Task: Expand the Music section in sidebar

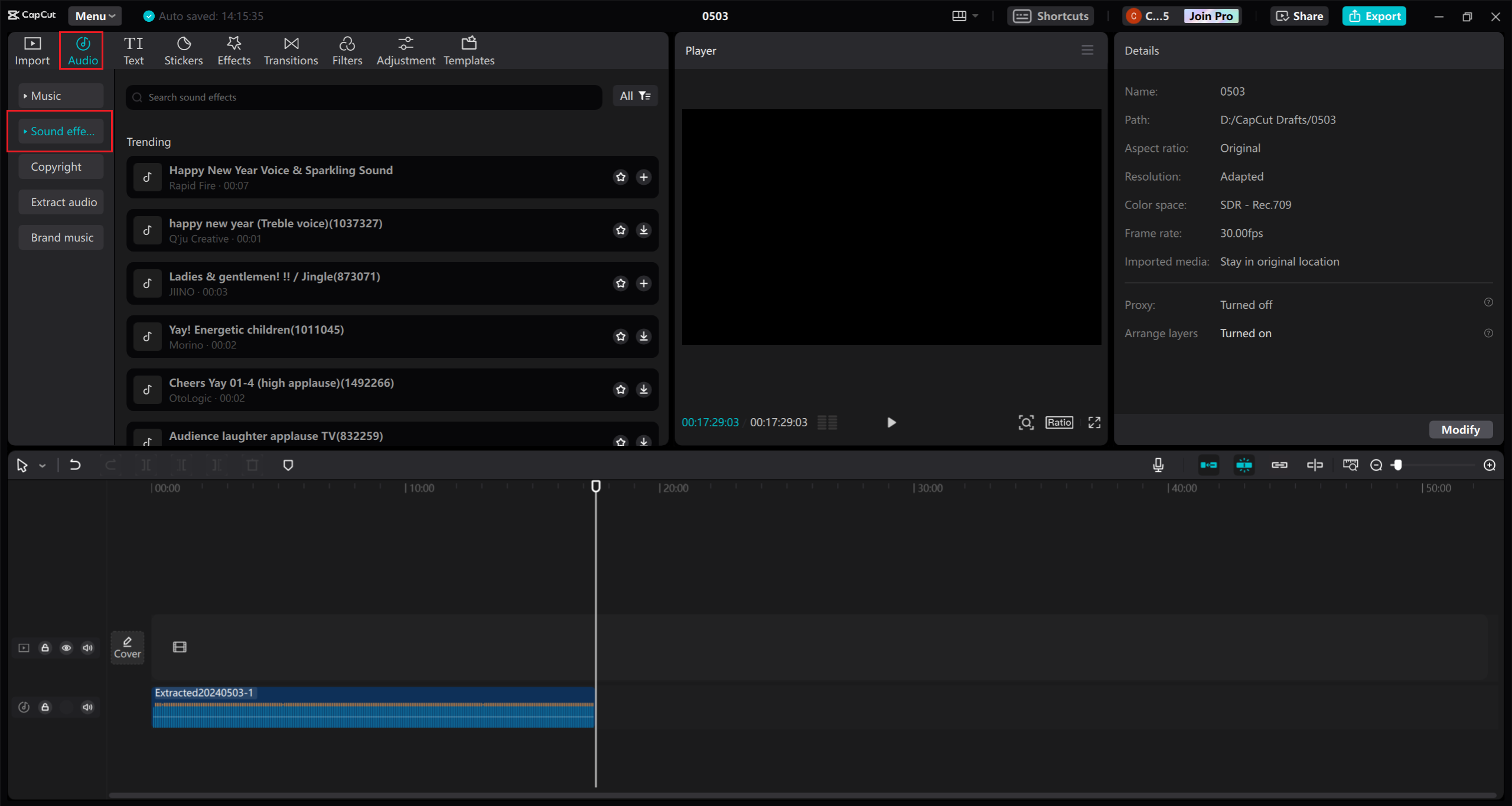Action: pos(60,95)
